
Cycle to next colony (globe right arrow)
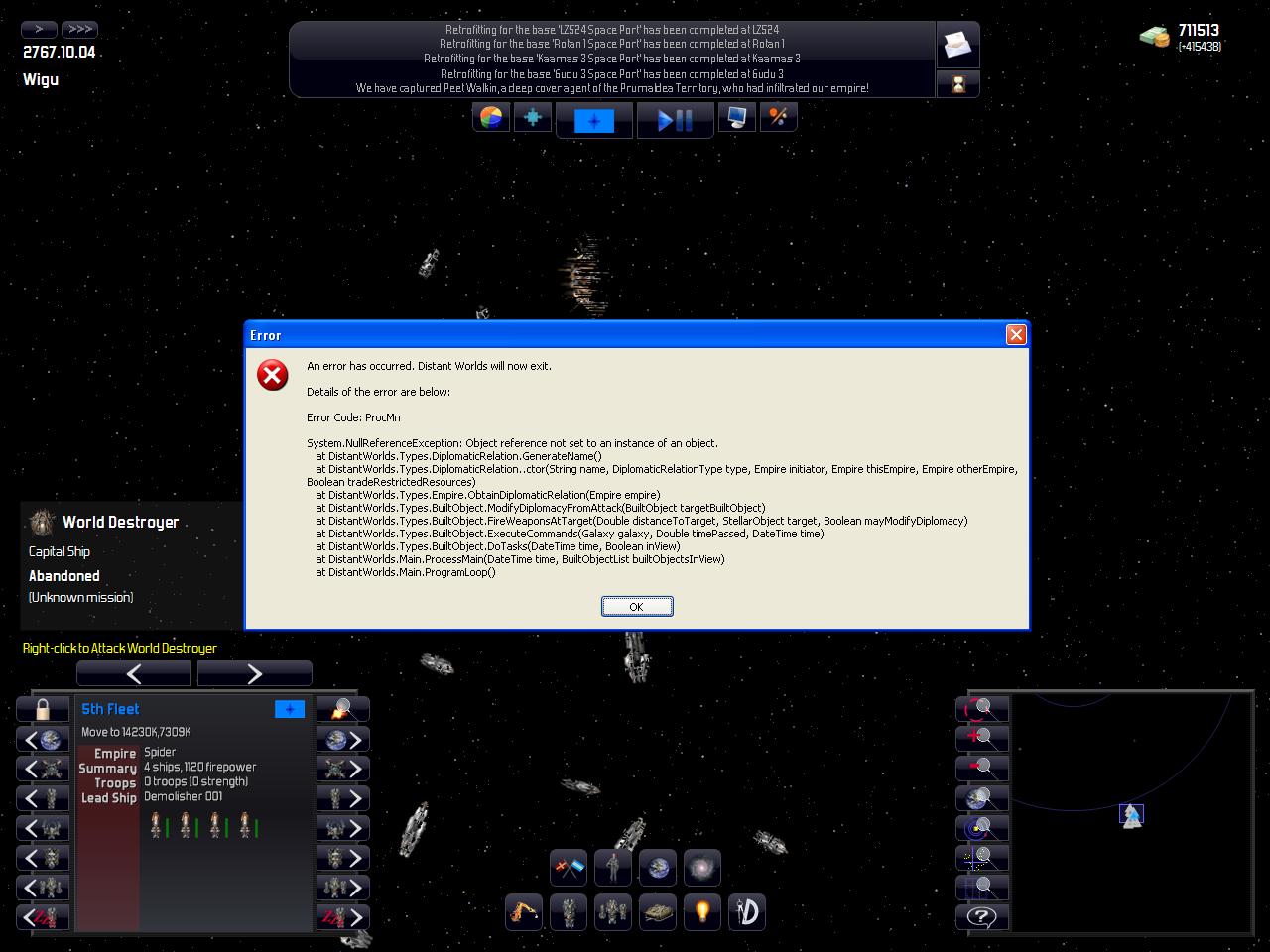click(343, 739)
